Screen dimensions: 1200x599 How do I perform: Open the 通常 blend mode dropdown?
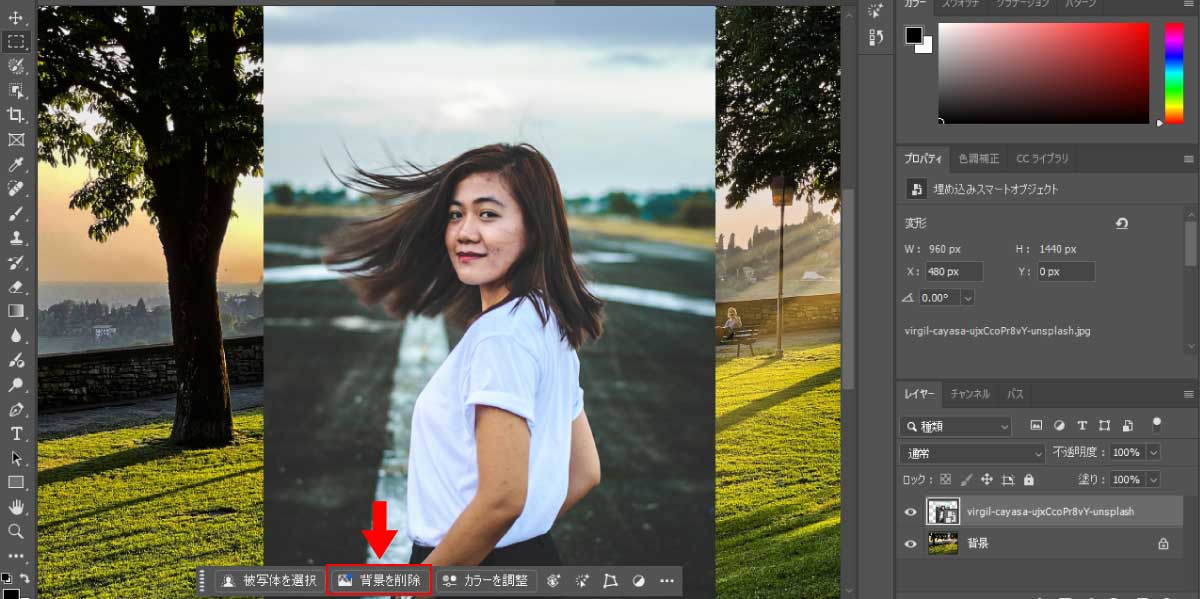click(972, 453)
